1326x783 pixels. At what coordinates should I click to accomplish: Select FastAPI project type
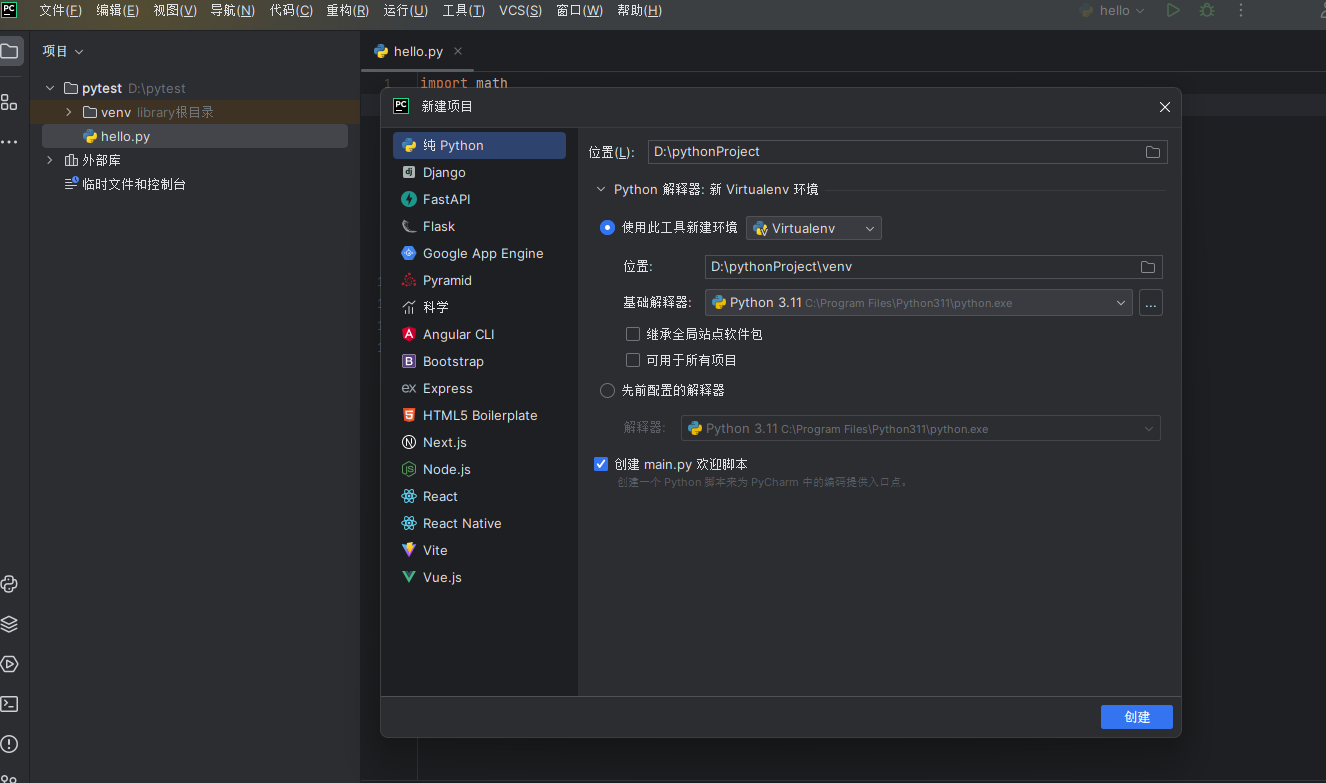click(x=479, y=199)
